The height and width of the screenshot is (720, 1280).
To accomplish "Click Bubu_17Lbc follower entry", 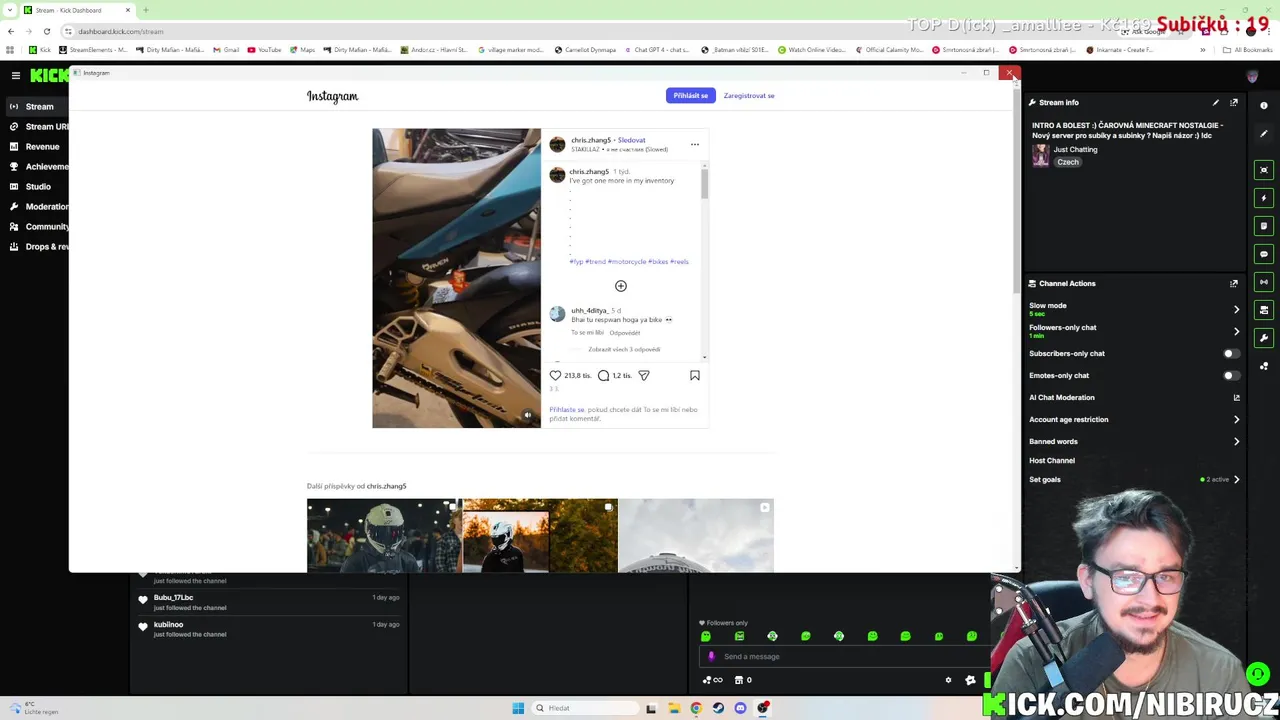I will pos(269,602).
